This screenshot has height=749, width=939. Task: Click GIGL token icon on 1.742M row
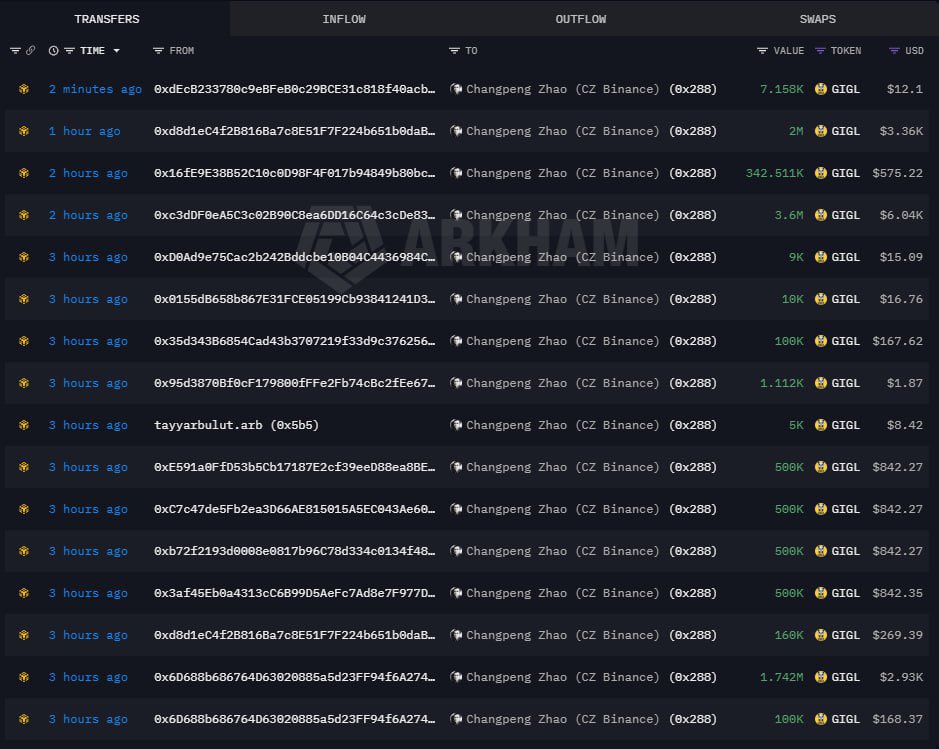821,677
